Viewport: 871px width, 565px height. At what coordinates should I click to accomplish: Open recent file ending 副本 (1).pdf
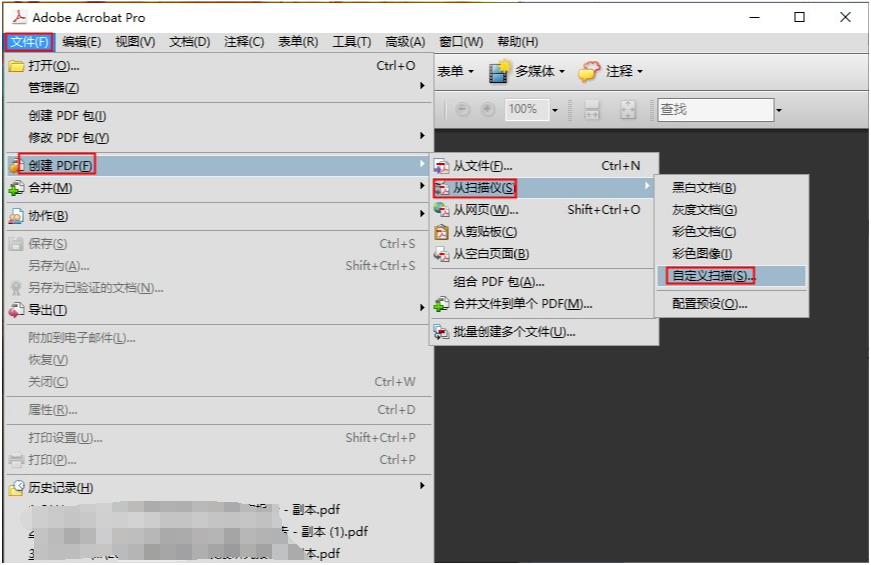point(218,532)
